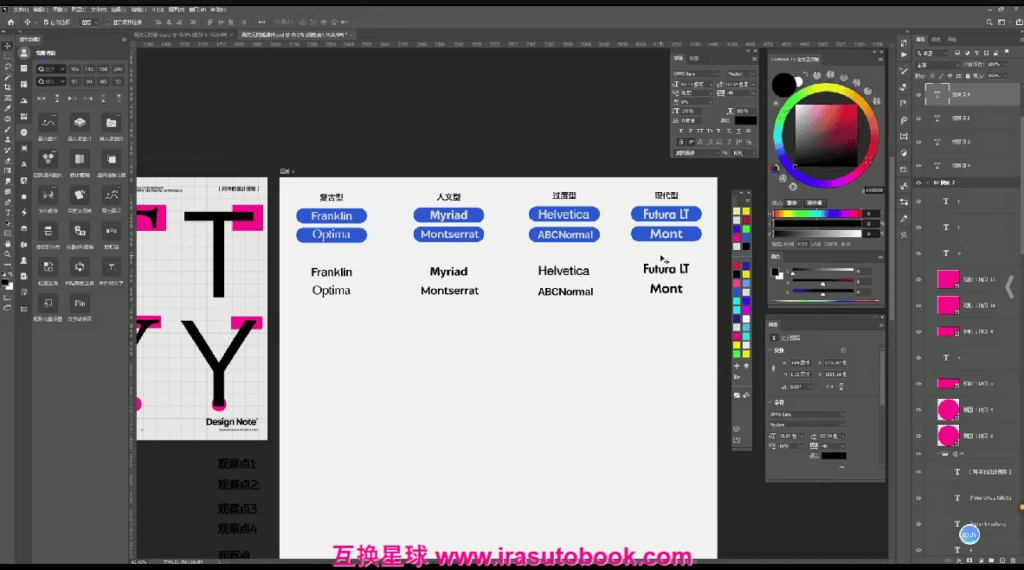This screenshot has width=1024, height=570.
Task: Select the Lasso tool
Action: [8, 67]
